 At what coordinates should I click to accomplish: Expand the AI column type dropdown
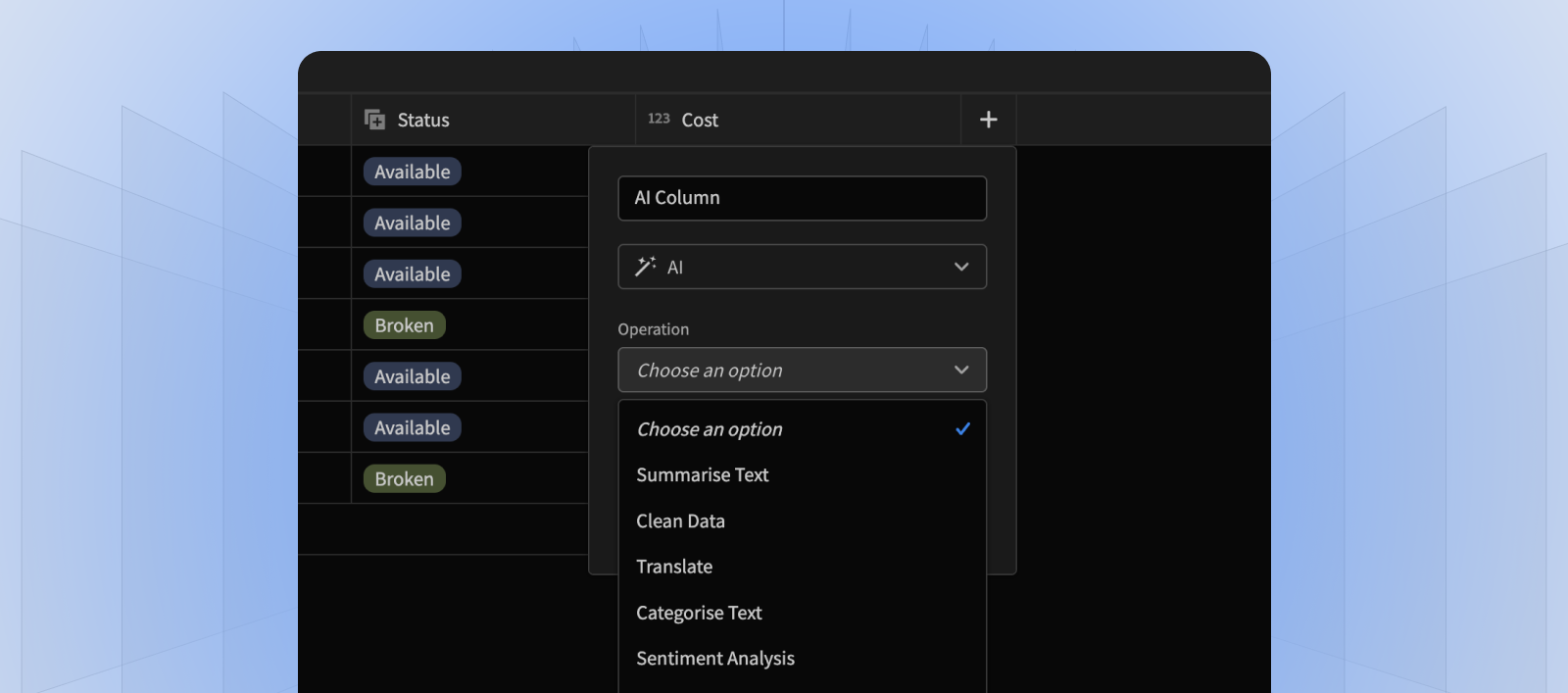tap(802, 267)
